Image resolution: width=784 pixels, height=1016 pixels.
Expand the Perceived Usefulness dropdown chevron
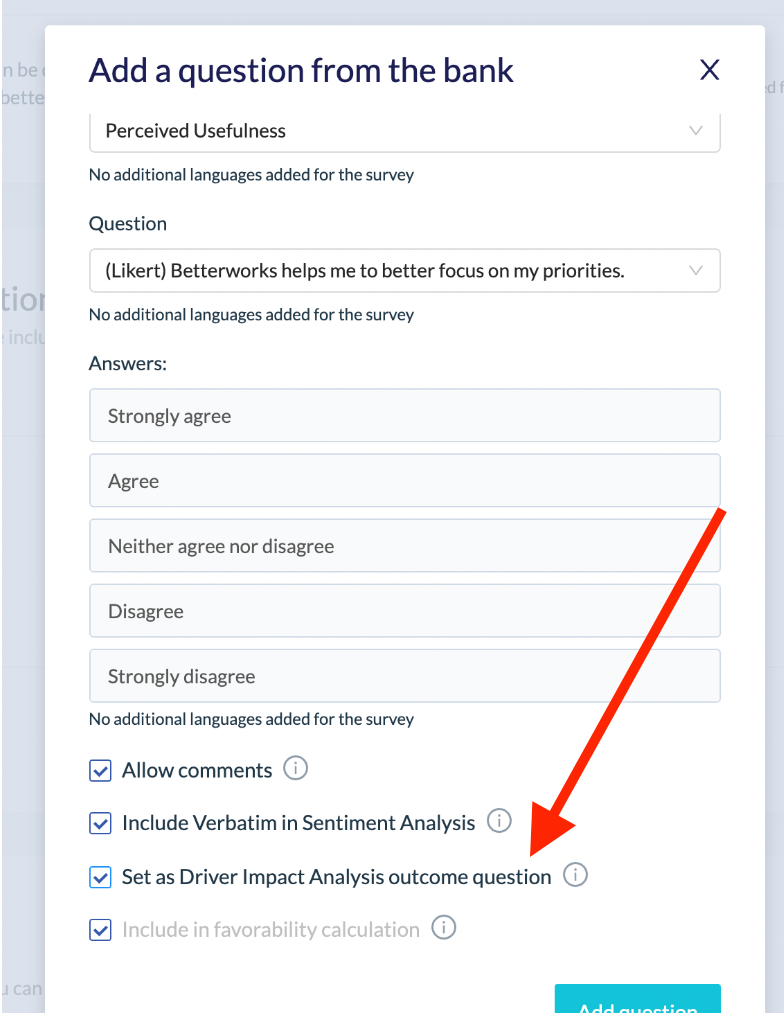696,131
